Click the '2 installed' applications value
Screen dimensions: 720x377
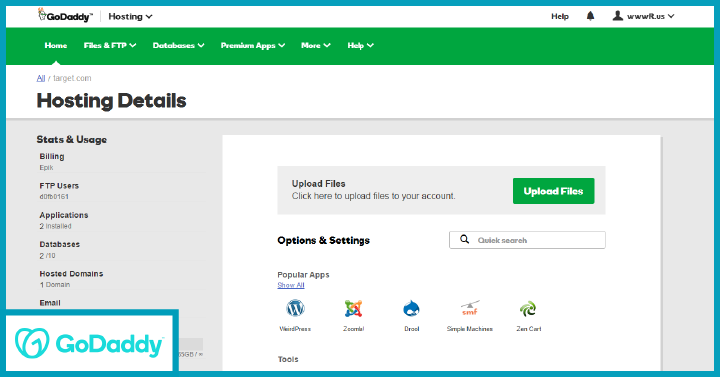(56, 226)
